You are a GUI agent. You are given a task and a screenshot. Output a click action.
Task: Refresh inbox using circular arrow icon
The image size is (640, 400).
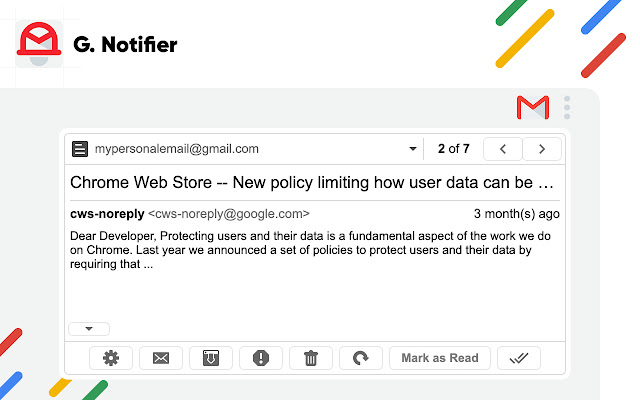pos(361,357)
